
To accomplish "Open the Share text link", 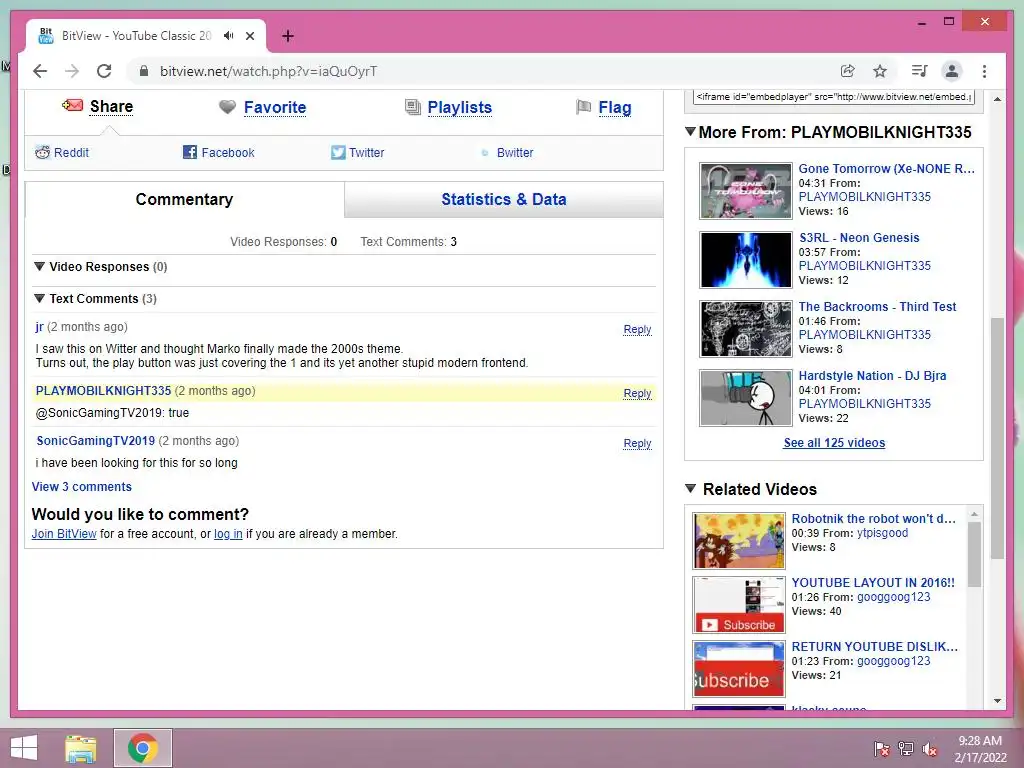I will click(112, 106).
